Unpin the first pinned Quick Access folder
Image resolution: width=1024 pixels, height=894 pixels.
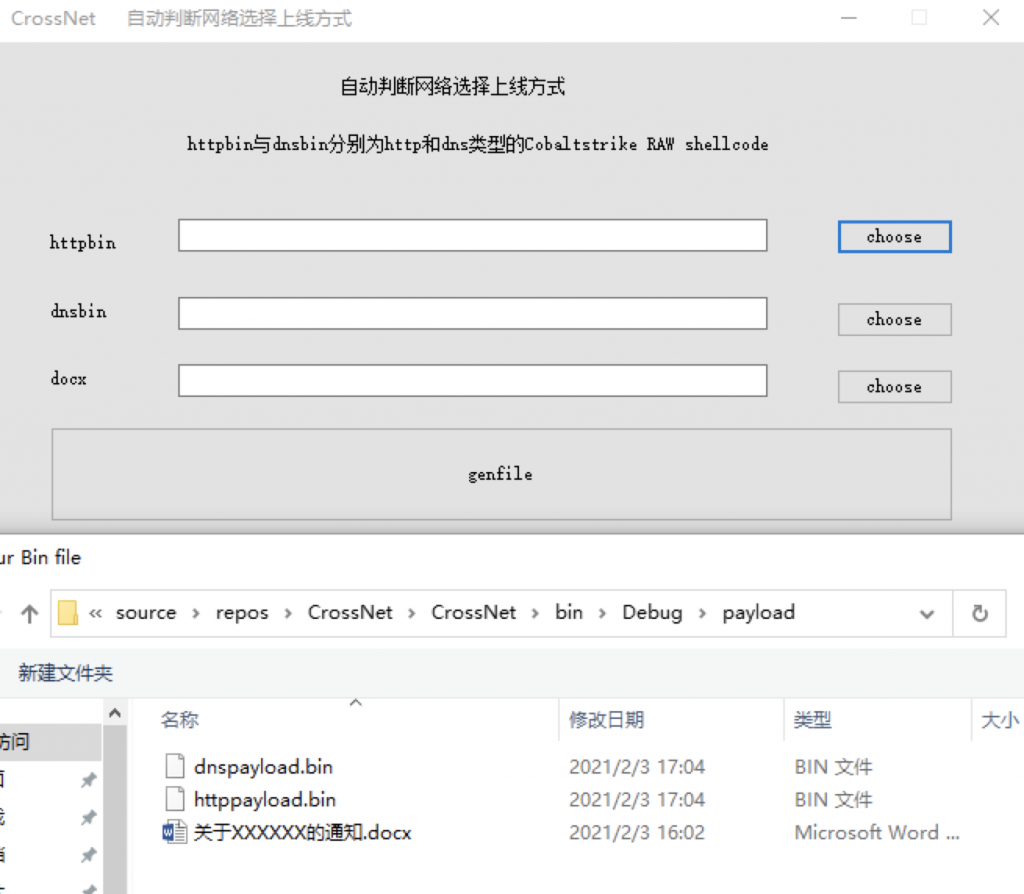(x=88, y=780)
